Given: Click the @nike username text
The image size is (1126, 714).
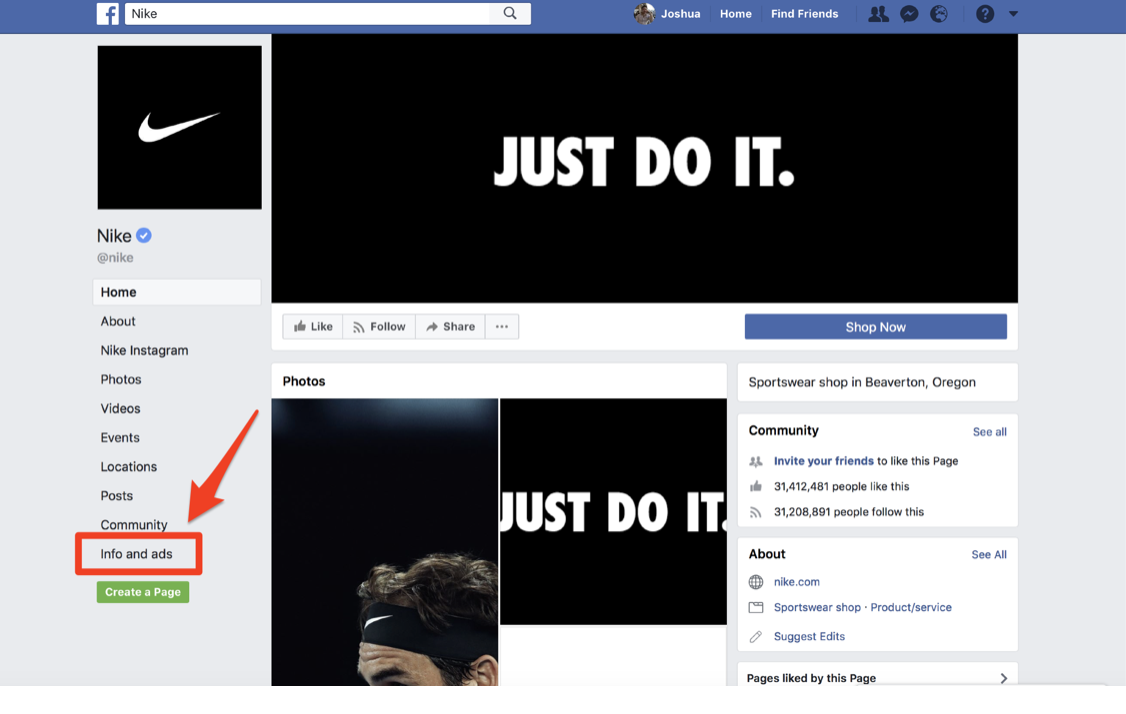Looking at the screenshot, I should pyautogui.click(x=115, y=257).
